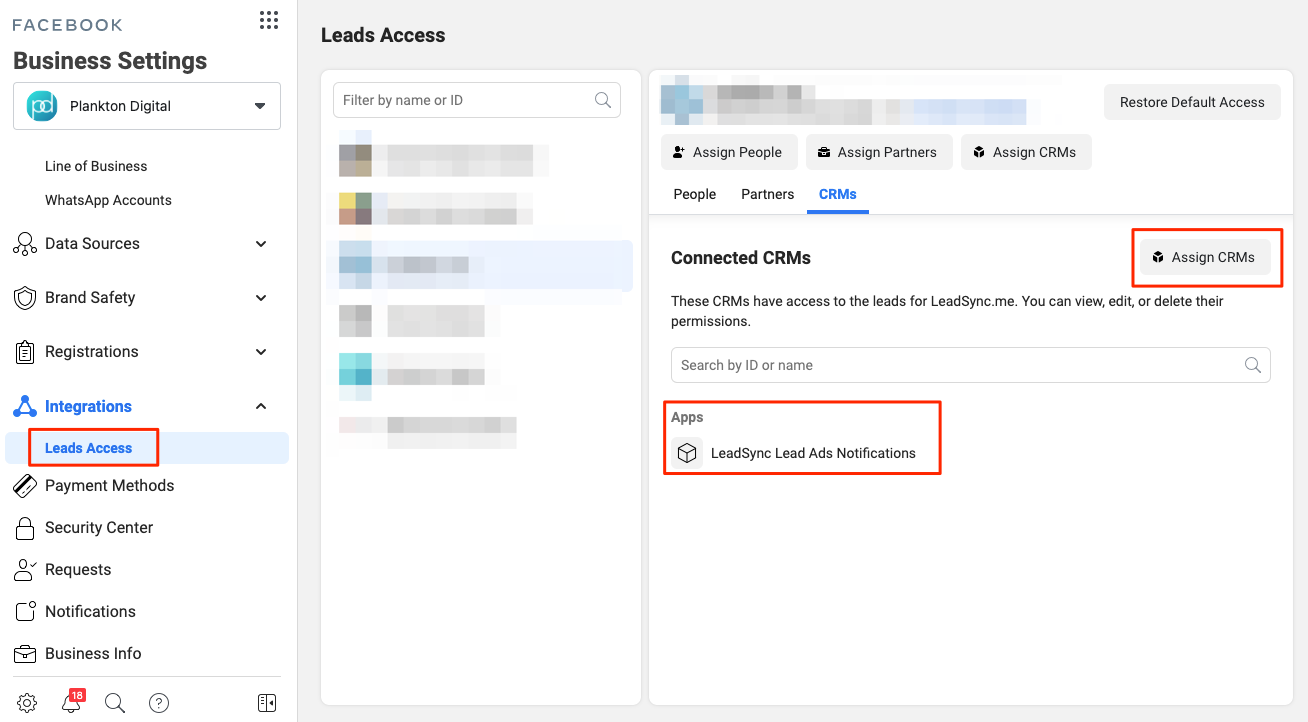Switch to the People tab
The image size is (1308, 722).
[x=694, y=194]
